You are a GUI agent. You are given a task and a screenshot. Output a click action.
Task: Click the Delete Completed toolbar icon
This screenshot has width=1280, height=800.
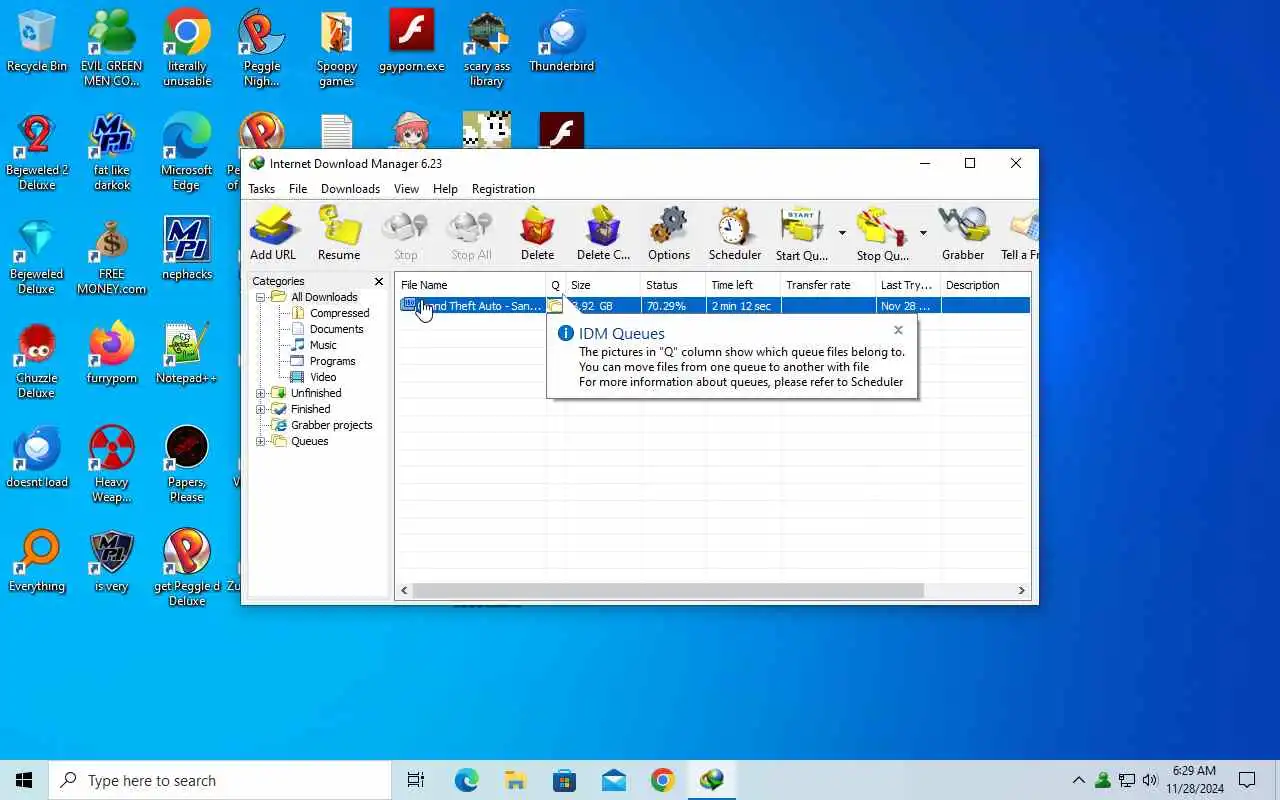pos(603,233)
